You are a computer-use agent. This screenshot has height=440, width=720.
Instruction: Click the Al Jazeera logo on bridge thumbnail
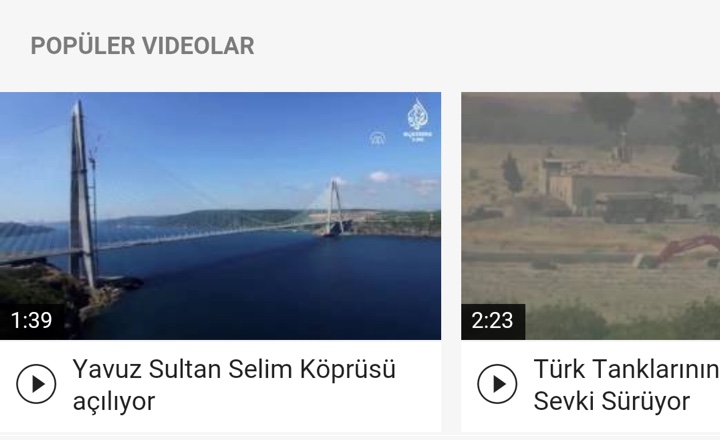(418, 120)
